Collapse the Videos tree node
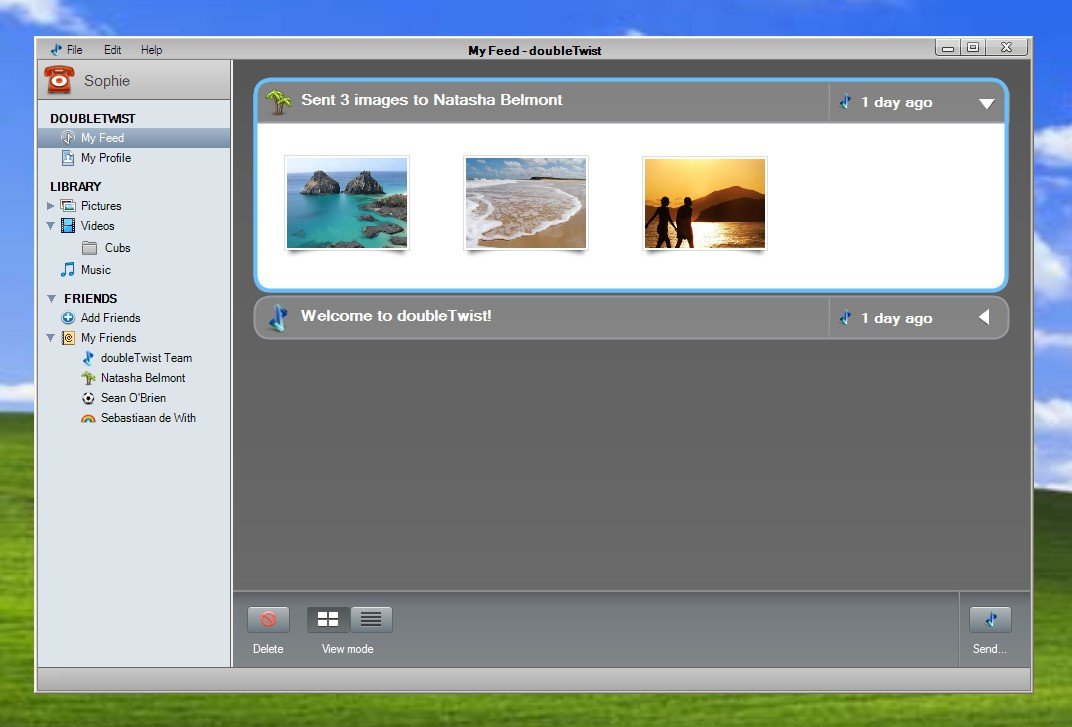Screen dimensions: 1072x727 coord(50,226)
